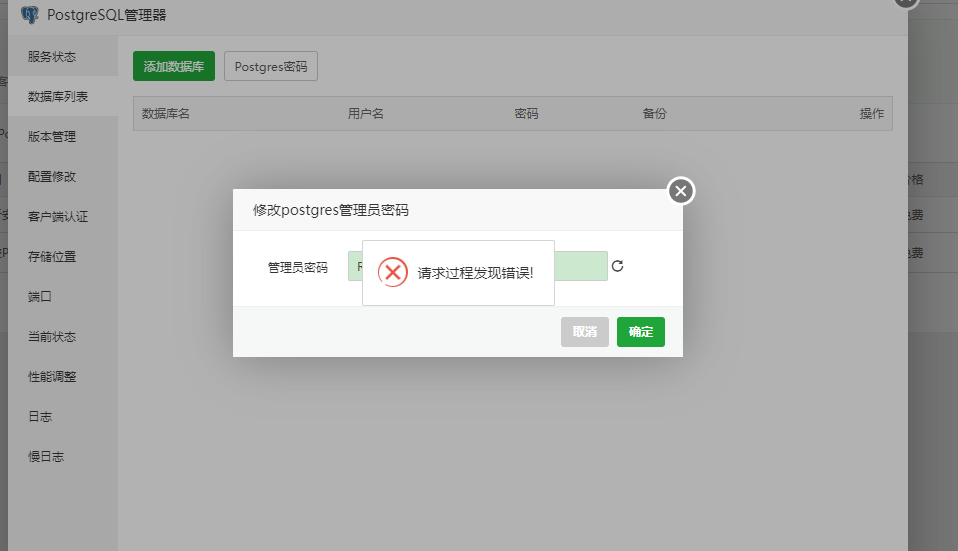Open the 慢日志 sidebar tab

(x=63, y=456)
